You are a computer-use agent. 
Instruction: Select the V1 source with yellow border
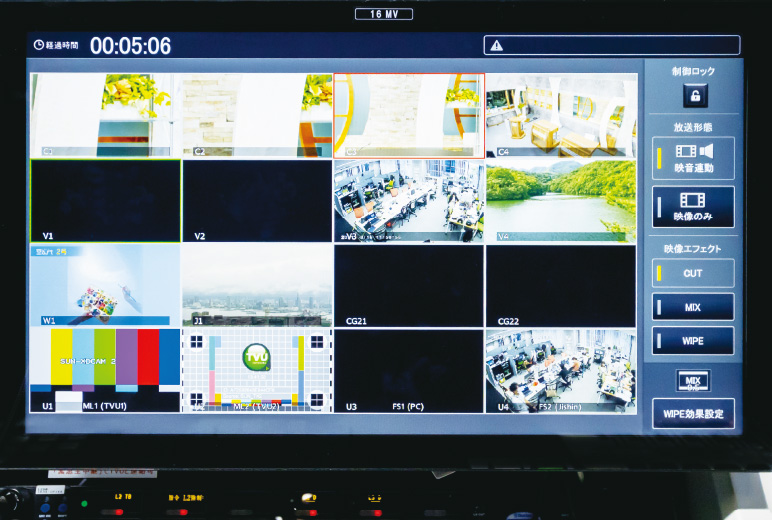[x=105, y=201]
